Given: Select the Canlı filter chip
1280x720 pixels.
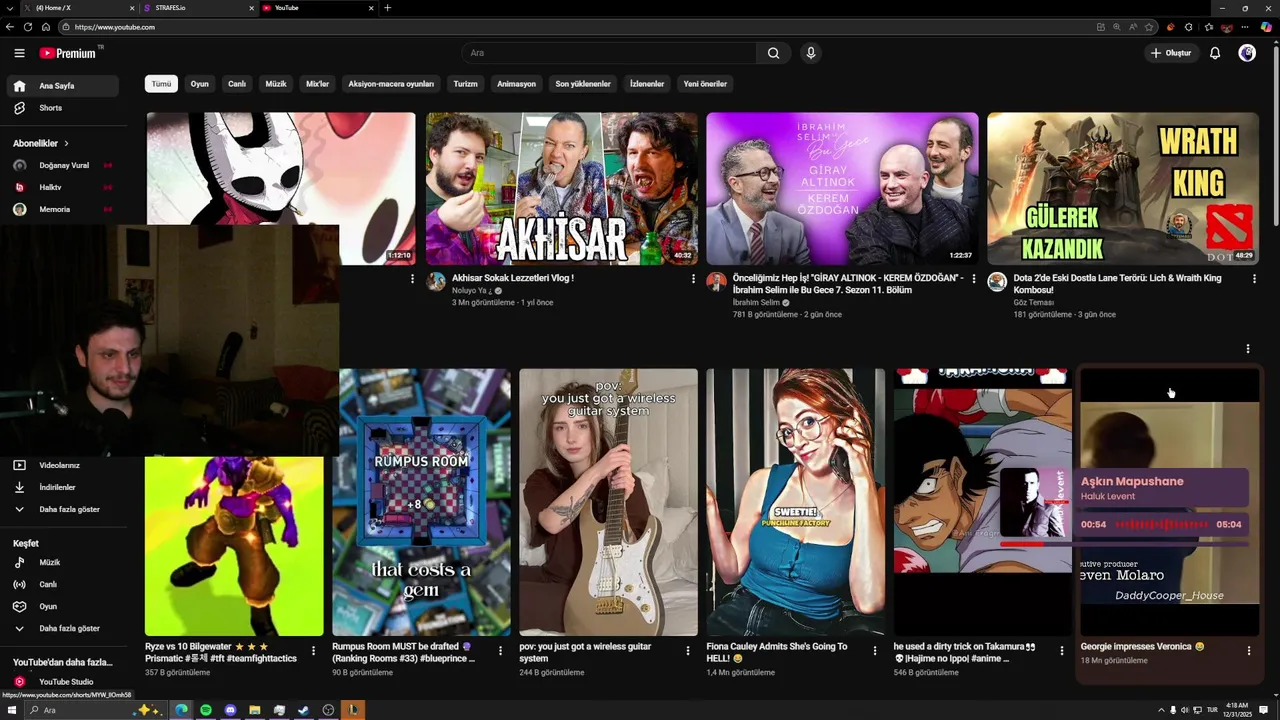Looking at the screenshot, I should click(237, 84).
